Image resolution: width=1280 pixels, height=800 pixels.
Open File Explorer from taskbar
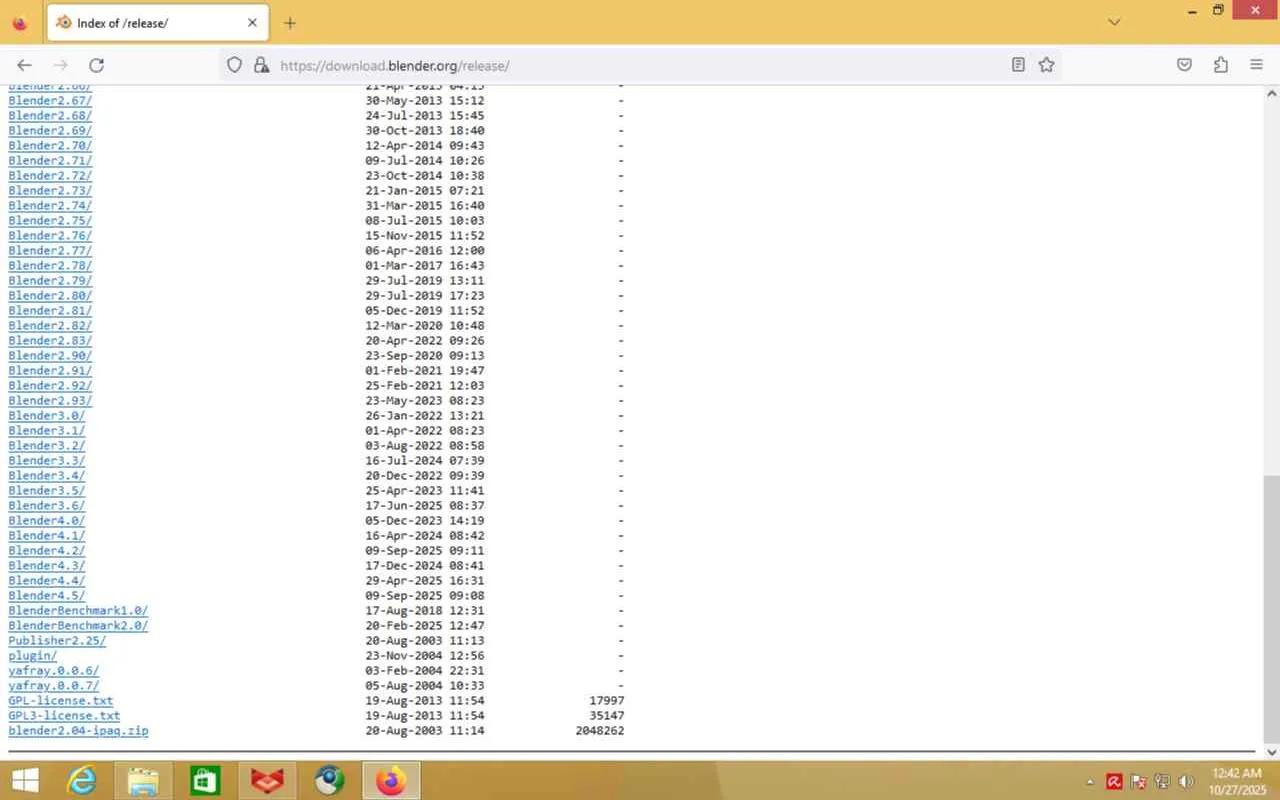[143, 780]
